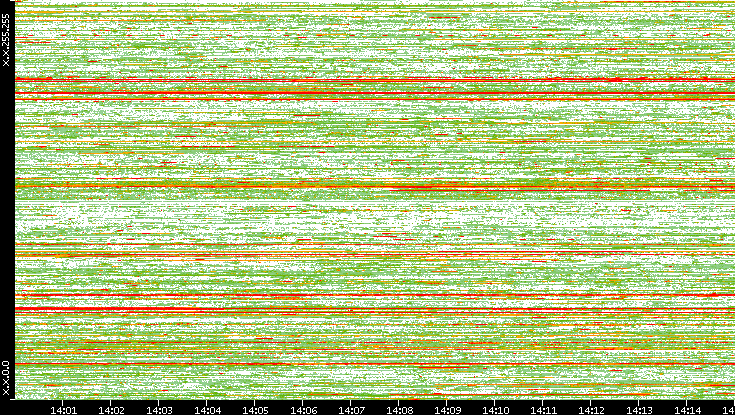Image resolution: width=735 pixels, height=415 pixels.
Task: Click the 14:03 time axis label
Action: 159,410
